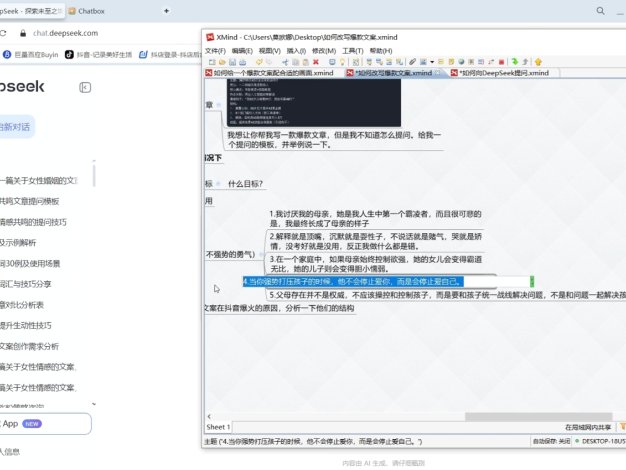The height and width of the screenshot is (470, 626).
Task: Click the XMind horizontal scrollbar thumb
Action: 538,416
